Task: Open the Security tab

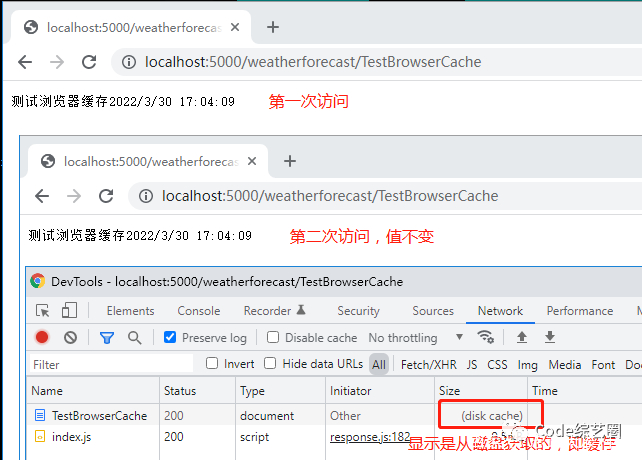Action: coord(358,311)
